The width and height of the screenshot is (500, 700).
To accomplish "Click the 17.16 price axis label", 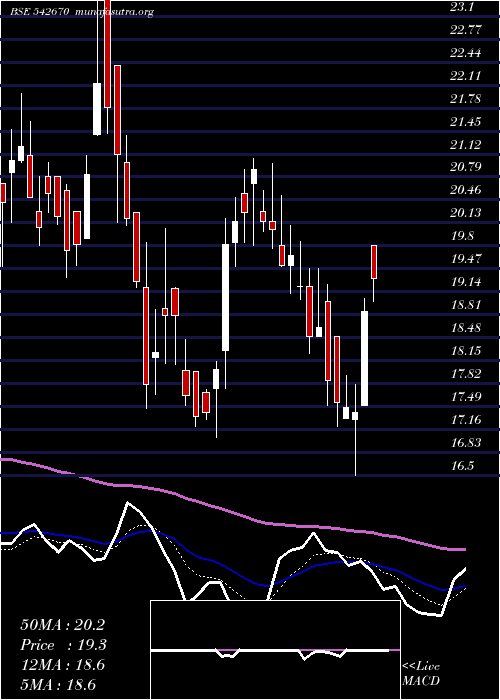I will [x=466, y=419].
